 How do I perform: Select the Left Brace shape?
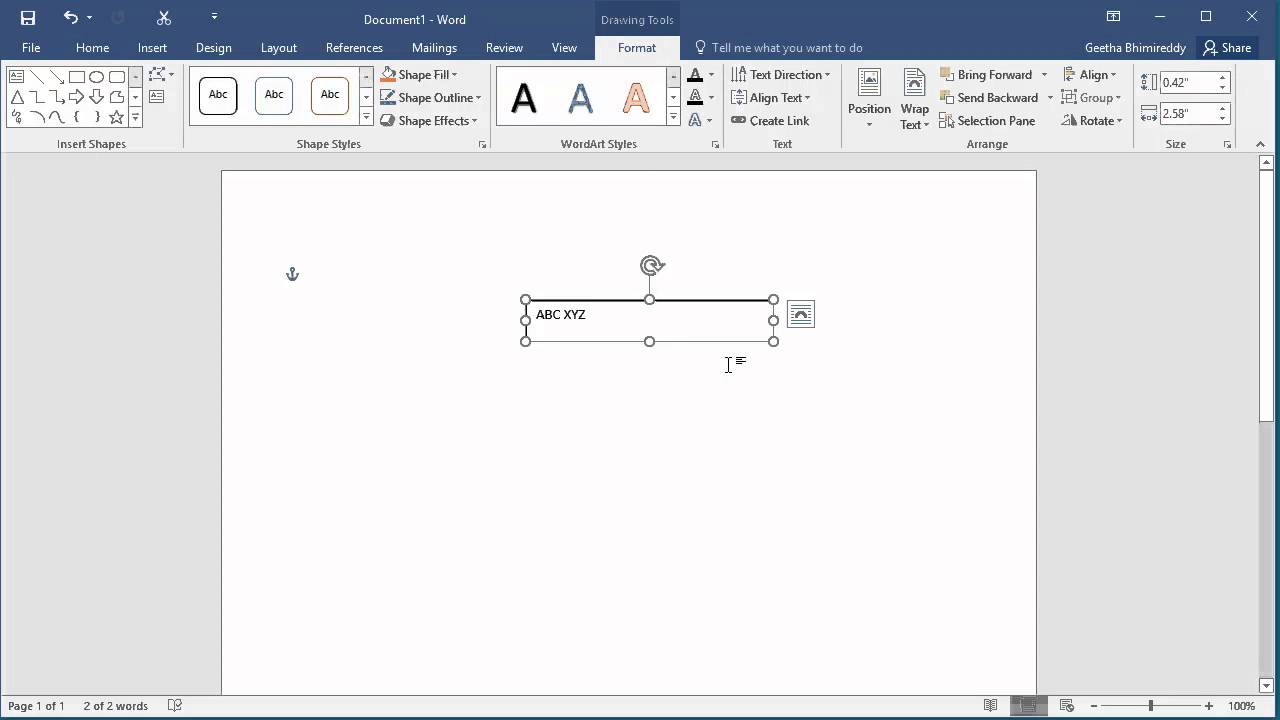point(77,117)
